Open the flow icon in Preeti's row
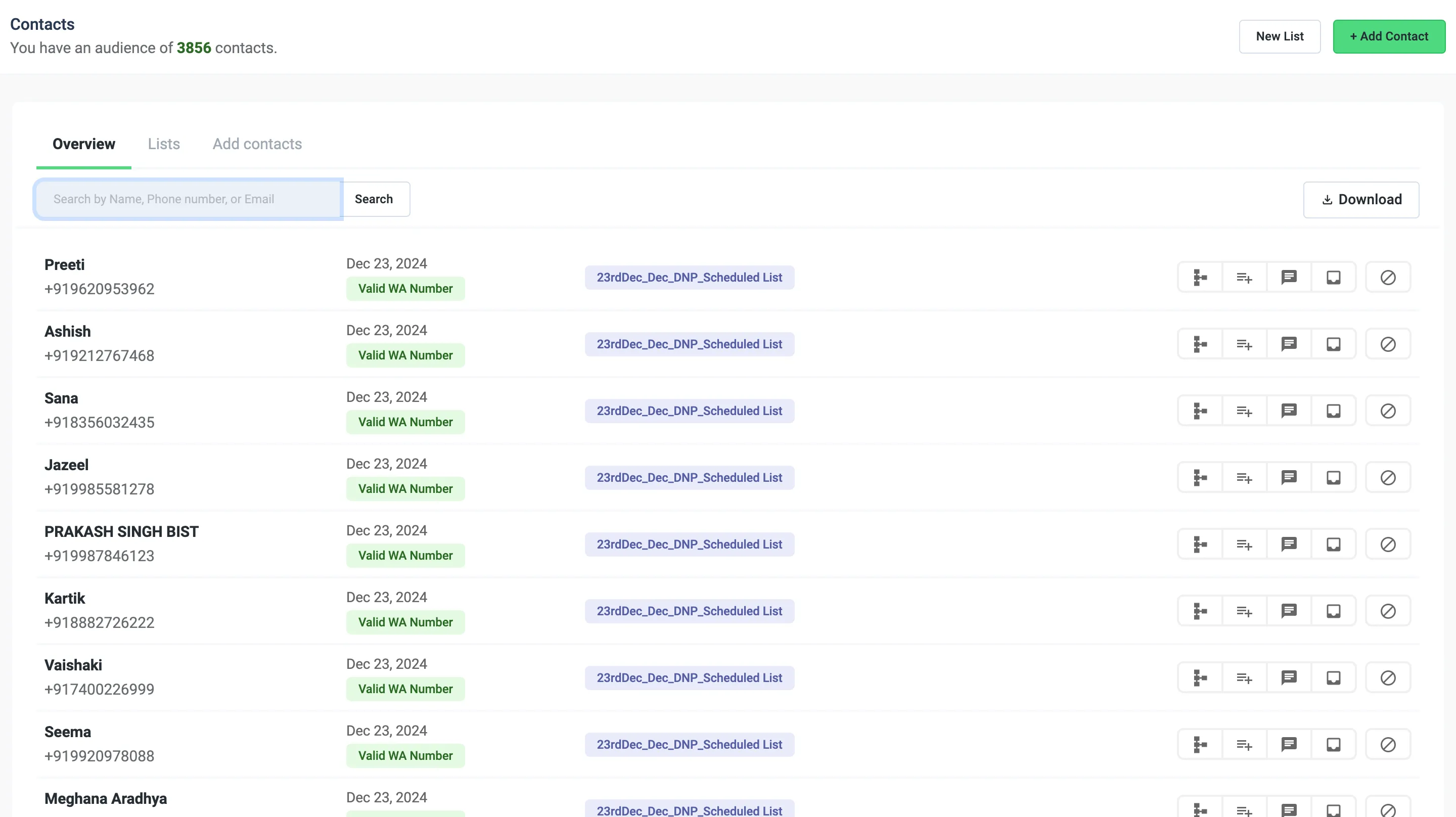The image size is (1456, 817). pos(1200,278)
